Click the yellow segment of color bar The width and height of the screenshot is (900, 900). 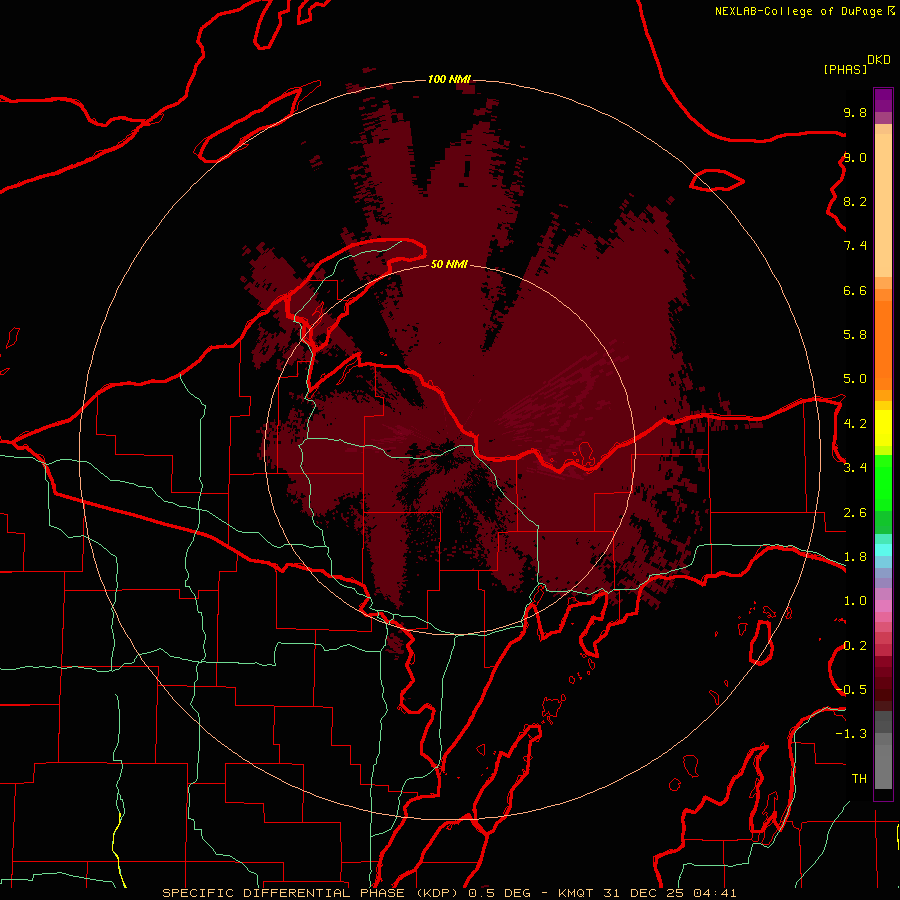tap(883, 428)
